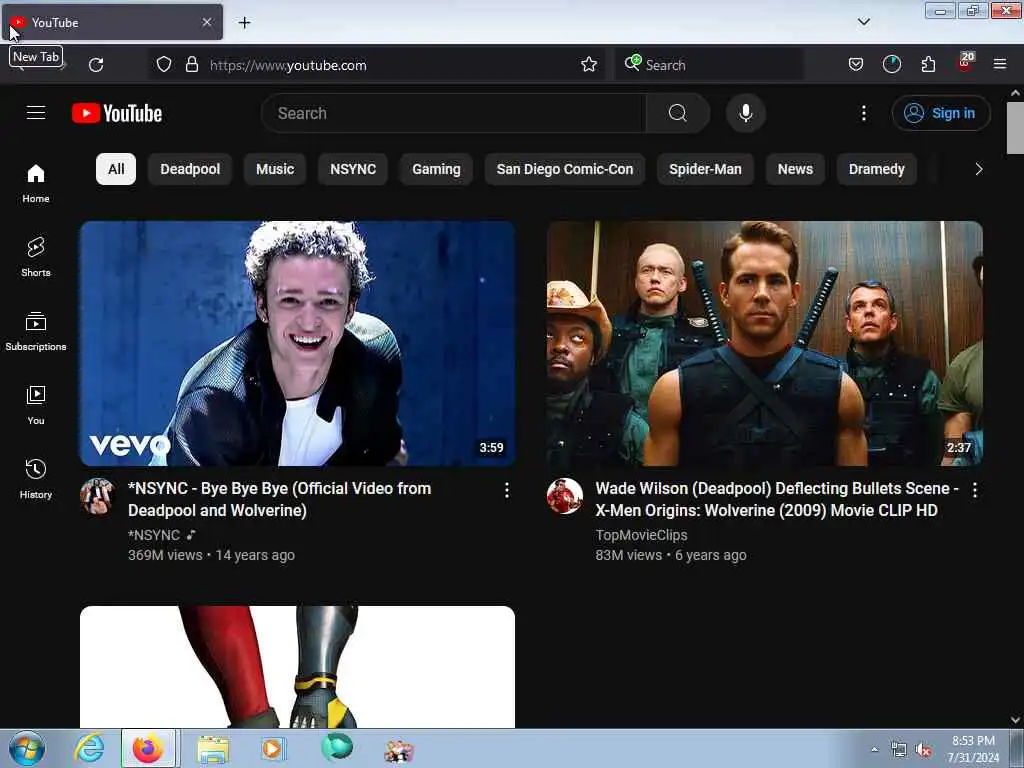Open Windows Media Player on taskbar

coord(272,749)
